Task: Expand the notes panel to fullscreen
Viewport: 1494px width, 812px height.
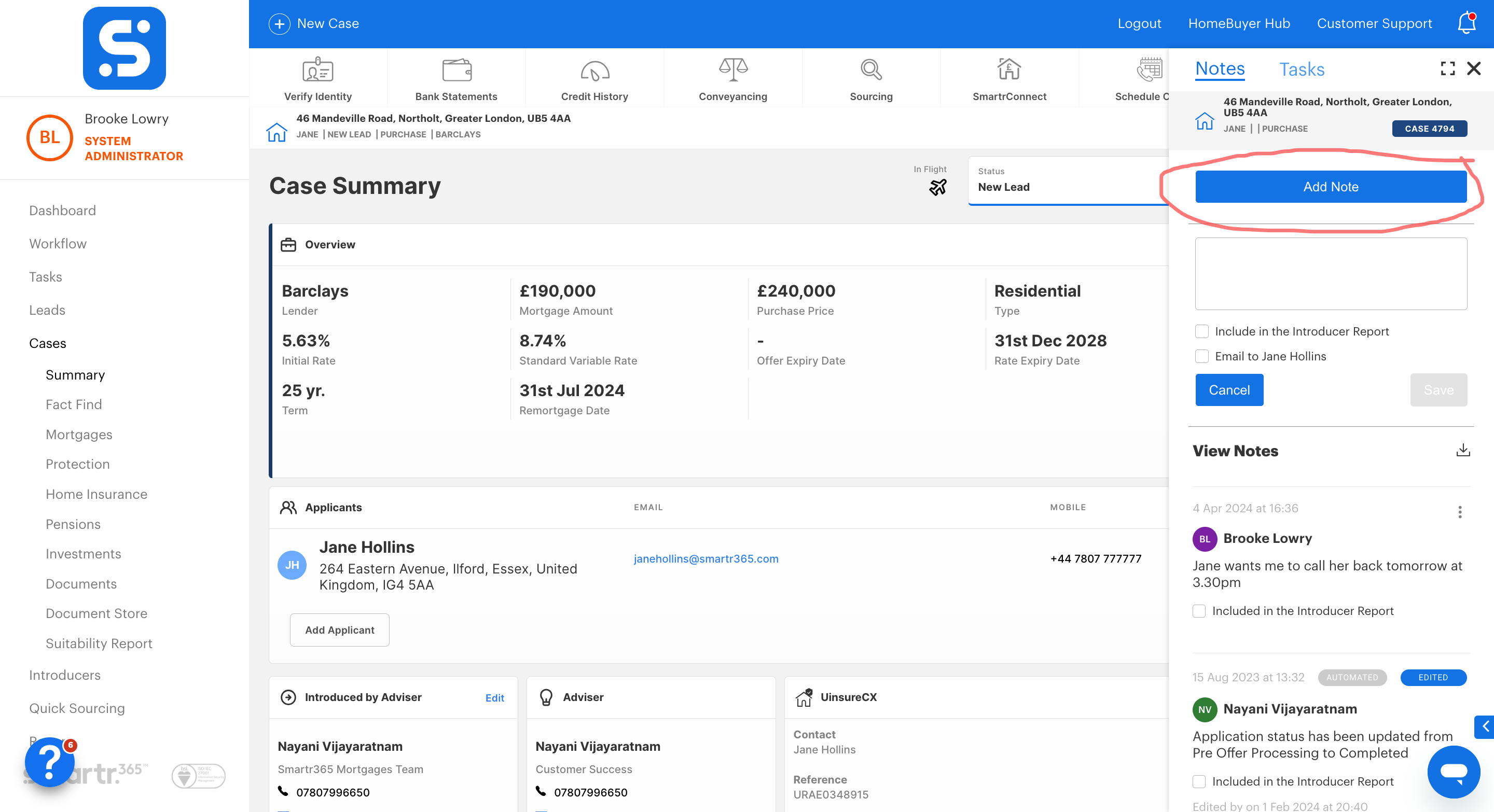Action: click(x=1448, y=68)
